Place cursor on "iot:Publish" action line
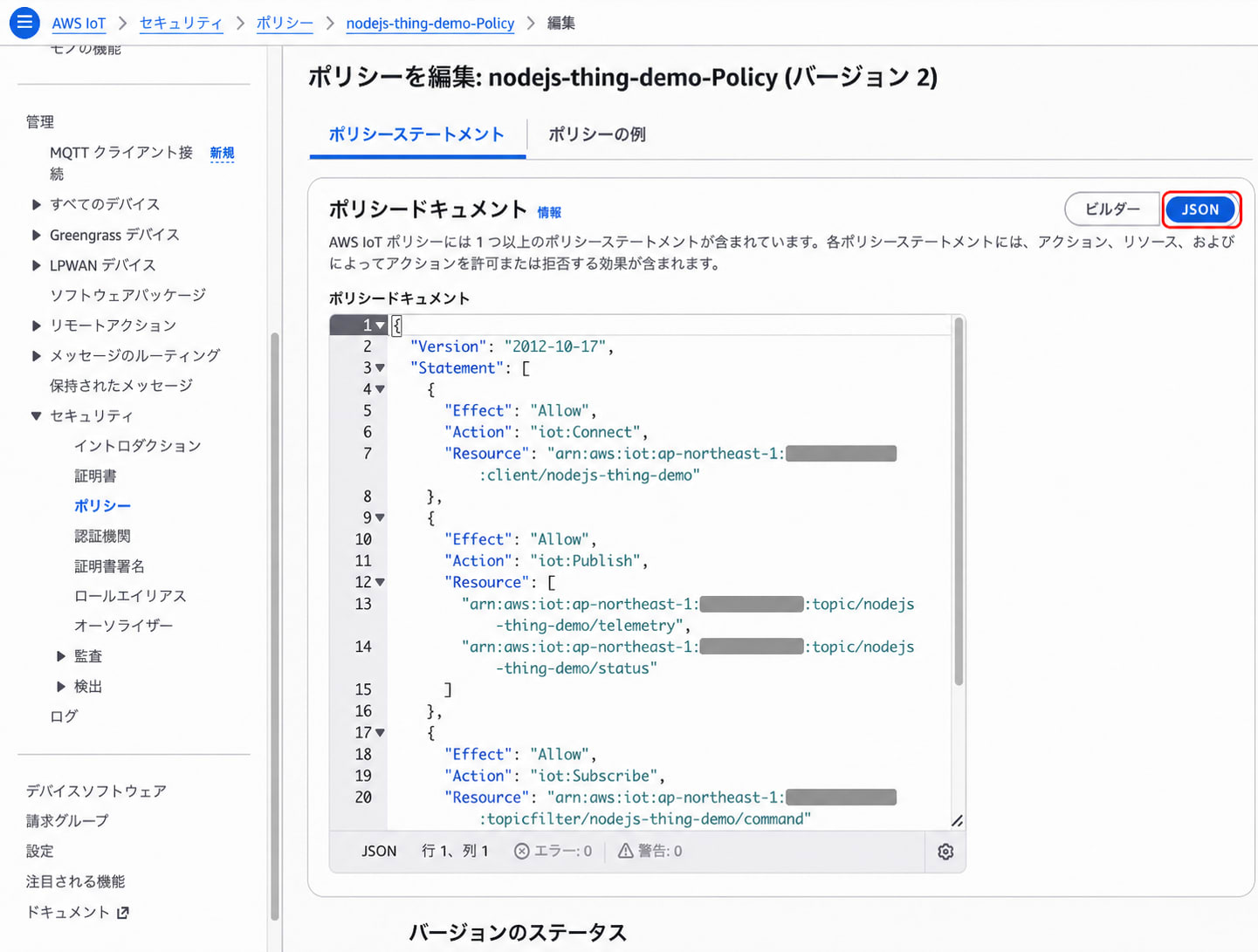The height and width of the screenshot is (952, 1258). tap(546, 561)
